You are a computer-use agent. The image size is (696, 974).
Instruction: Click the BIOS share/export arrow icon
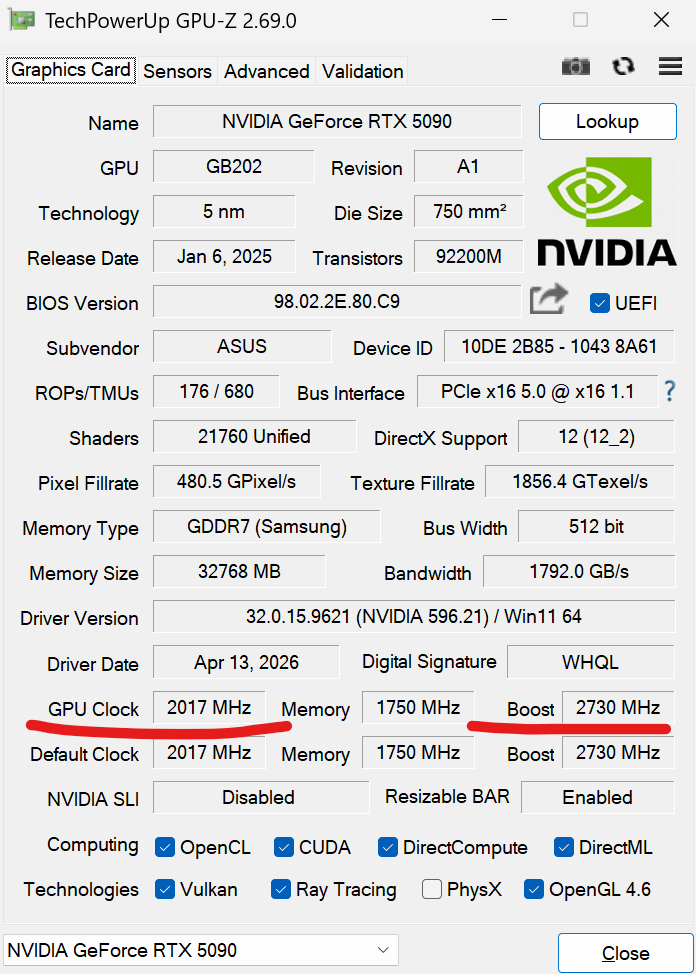tap(548, 299)
